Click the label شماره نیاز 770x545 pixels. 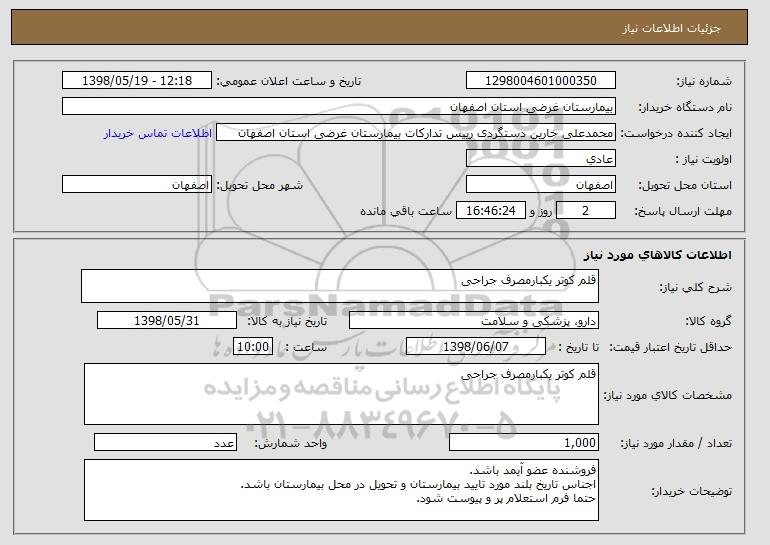coord(704,82)
